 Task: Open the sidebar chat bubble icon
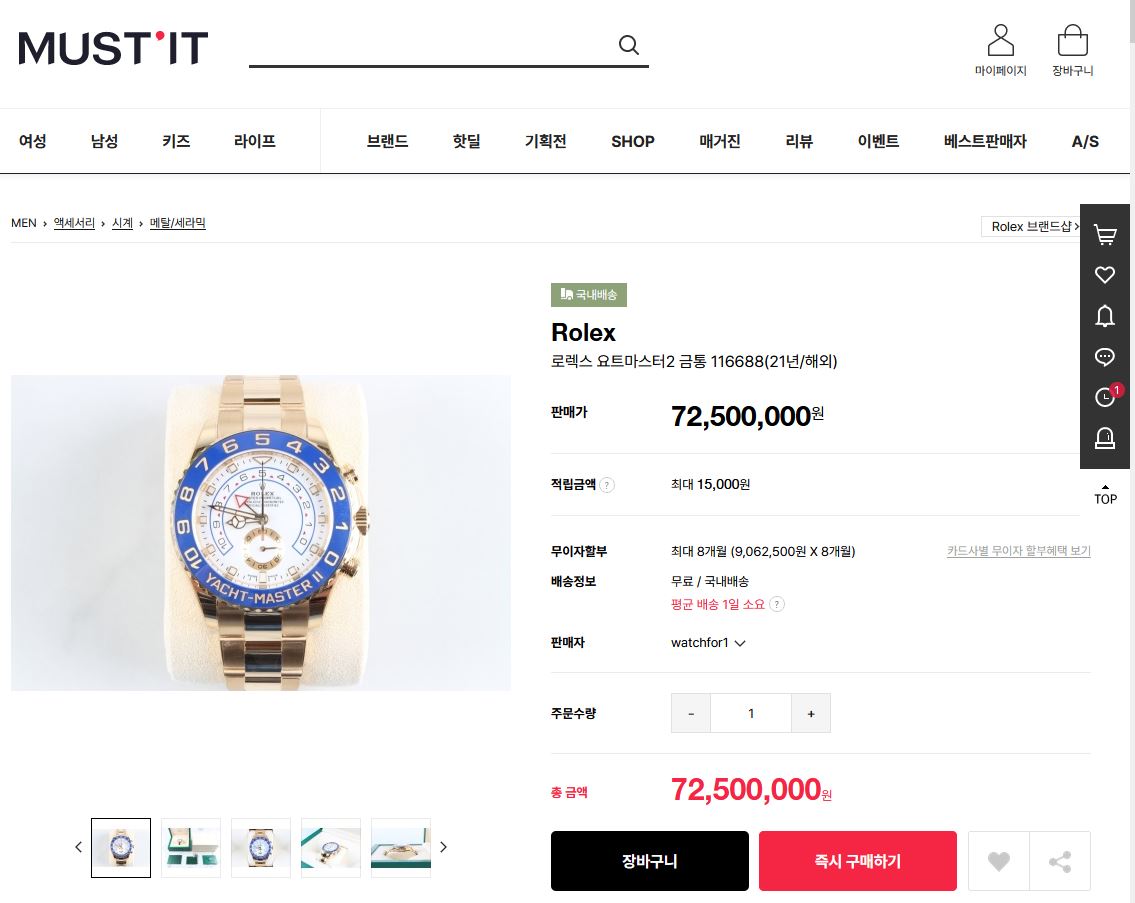point(1105,356)
